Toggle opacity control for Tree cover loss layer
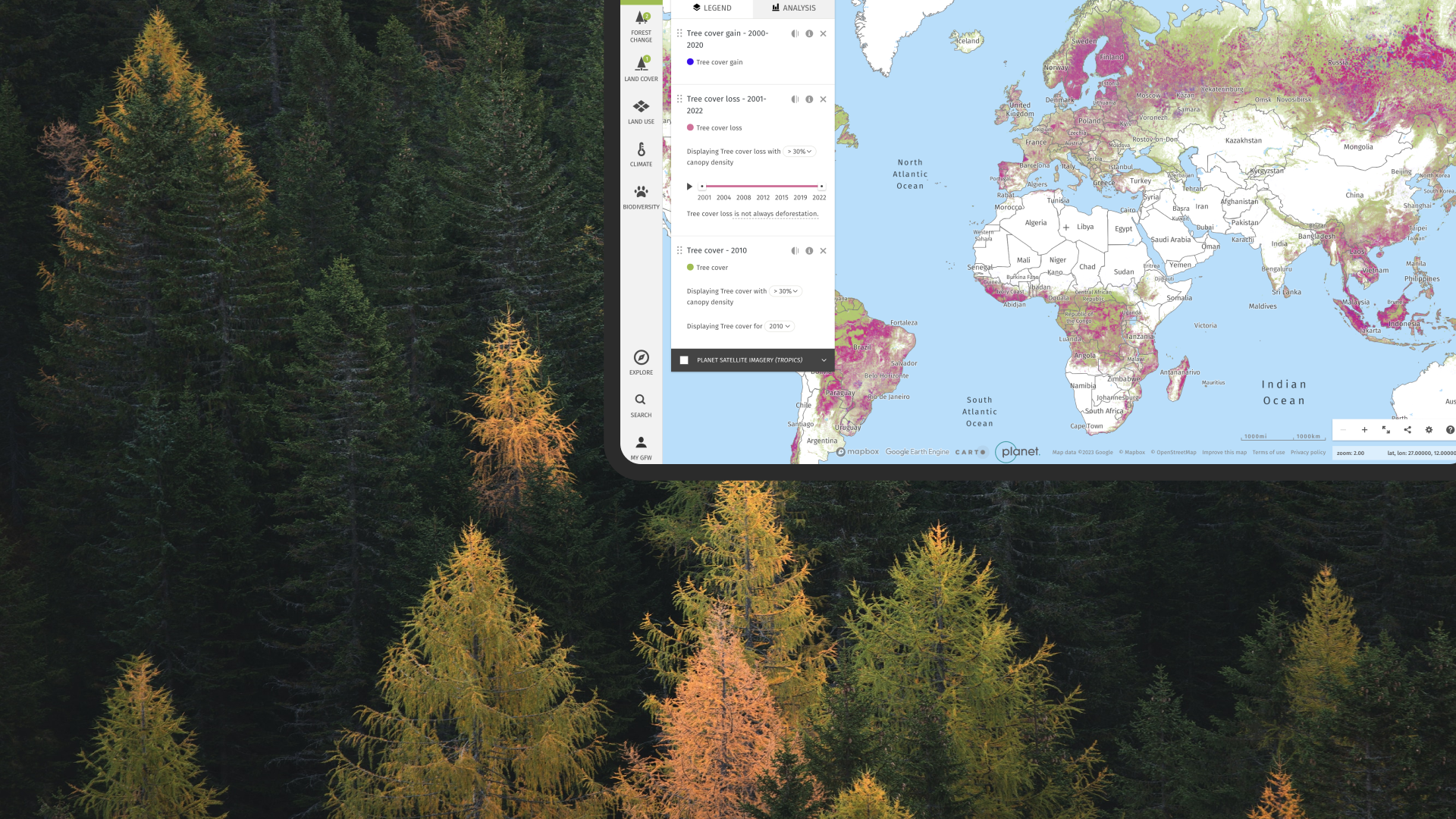Screen dimensions: 1456x819 [x=795, y=99]
